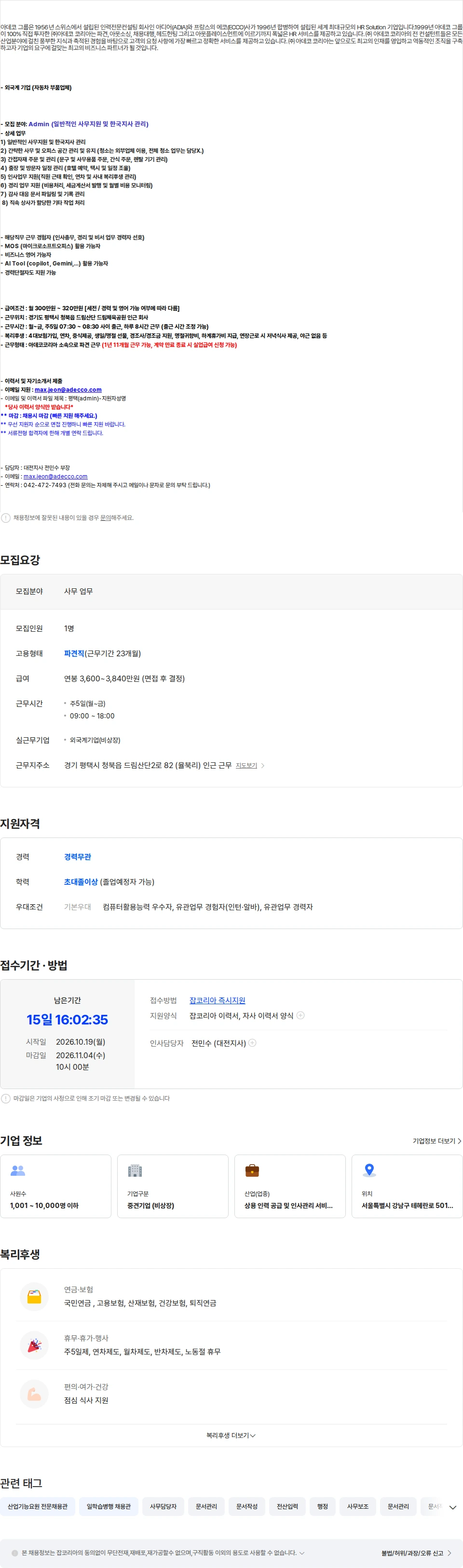Click the 외국계기업(비상장) workplace text
The image size is (463, 1568).
95,741
